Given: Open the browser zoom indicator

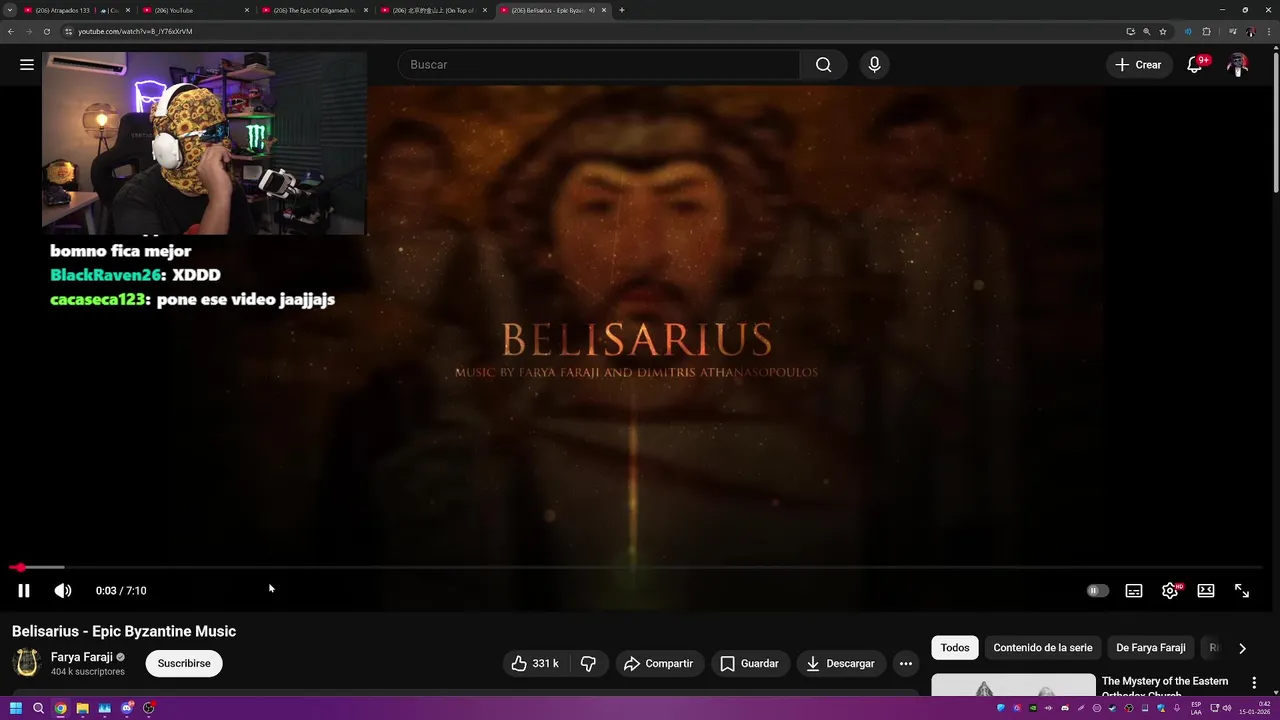Looking at the screenshot, I should (1146, 31).
